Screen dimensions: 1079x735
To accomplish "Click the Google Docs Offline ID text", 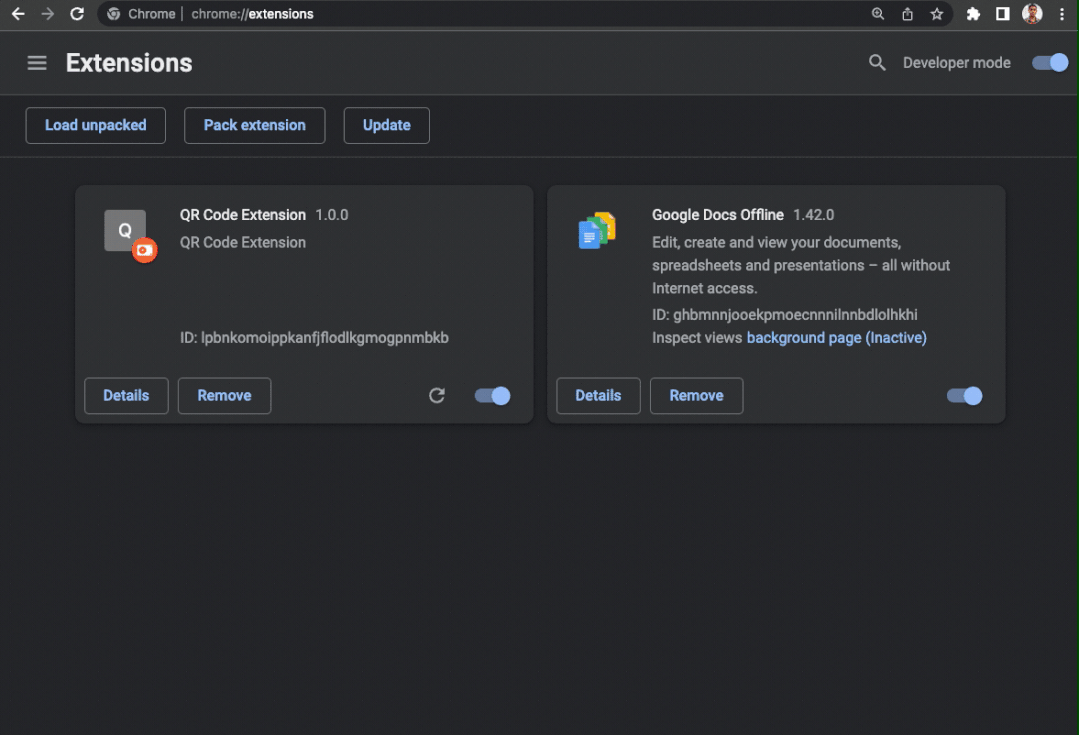I will [x=784, y=315].
